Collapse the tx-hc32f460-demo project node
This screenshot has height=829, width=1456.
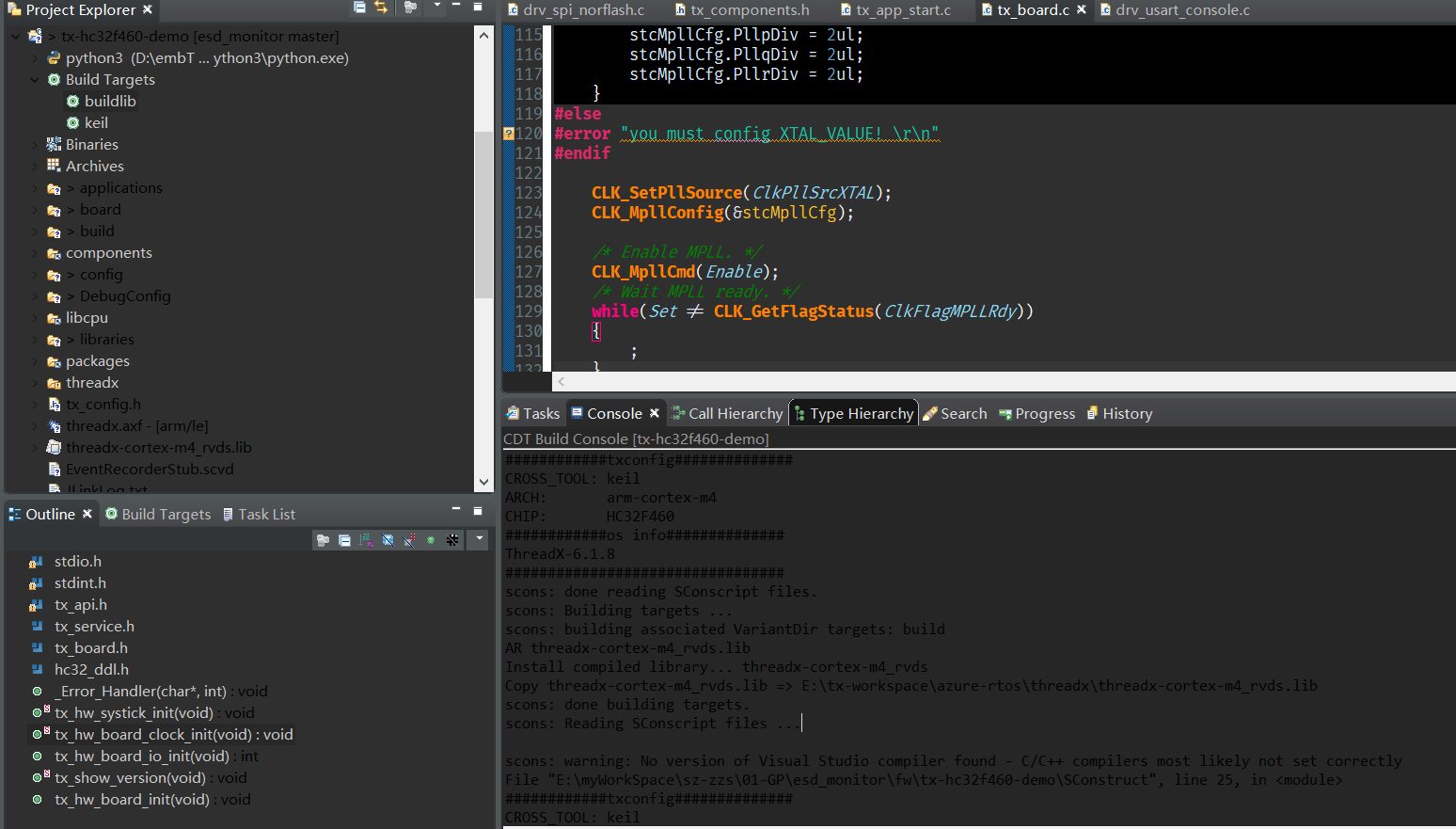(16, 37)
